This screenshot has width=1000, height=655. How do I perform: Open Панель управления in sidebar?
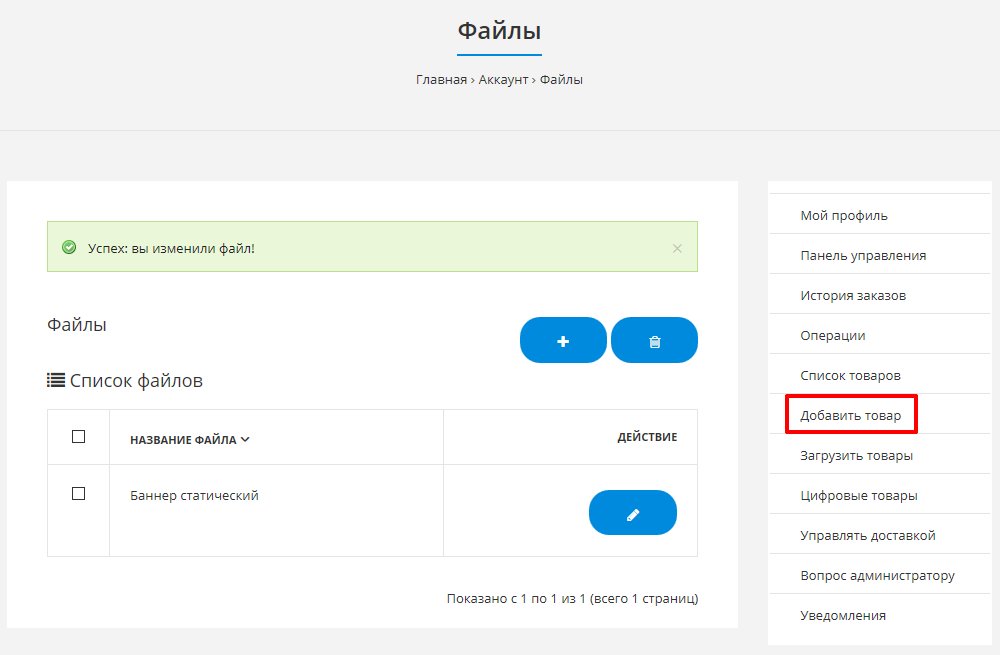862,255
